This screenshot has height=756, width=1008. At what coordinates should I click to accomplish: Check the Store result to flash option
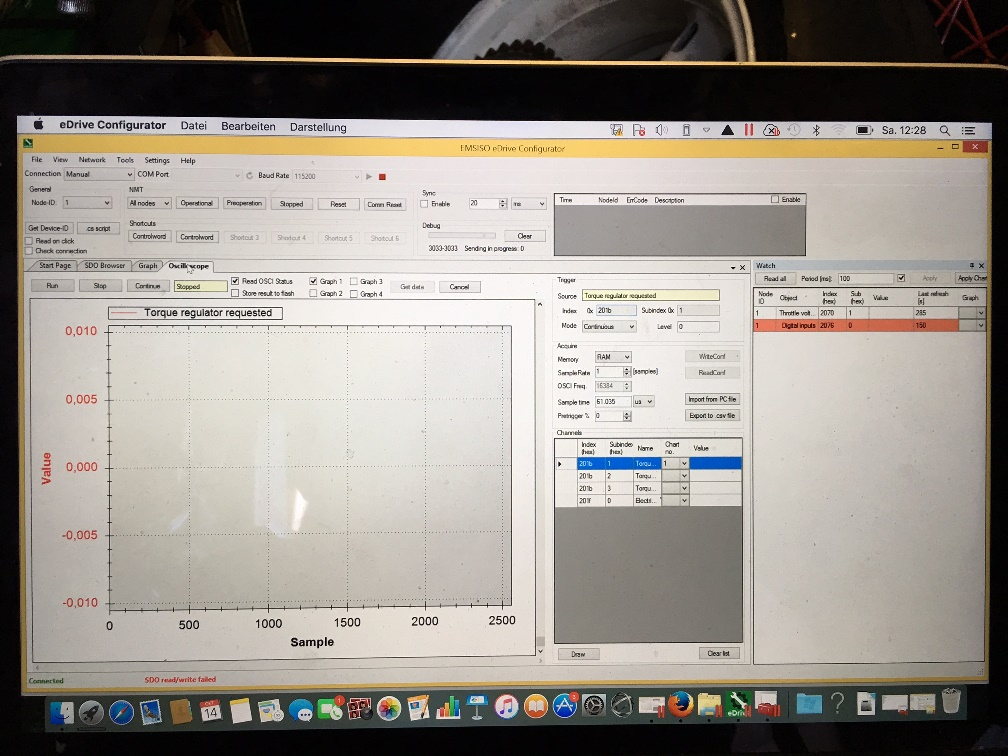click(235, 294)
